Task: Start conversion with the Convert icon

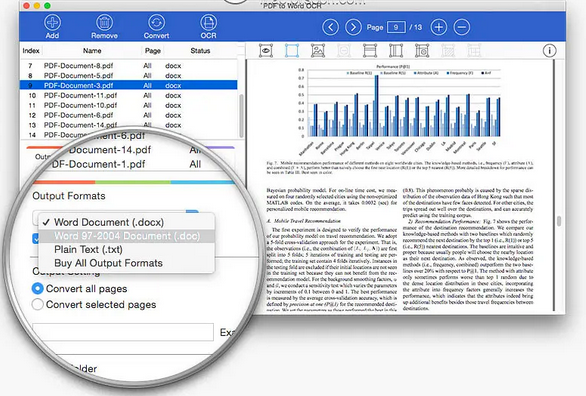Action: point(156,22)
